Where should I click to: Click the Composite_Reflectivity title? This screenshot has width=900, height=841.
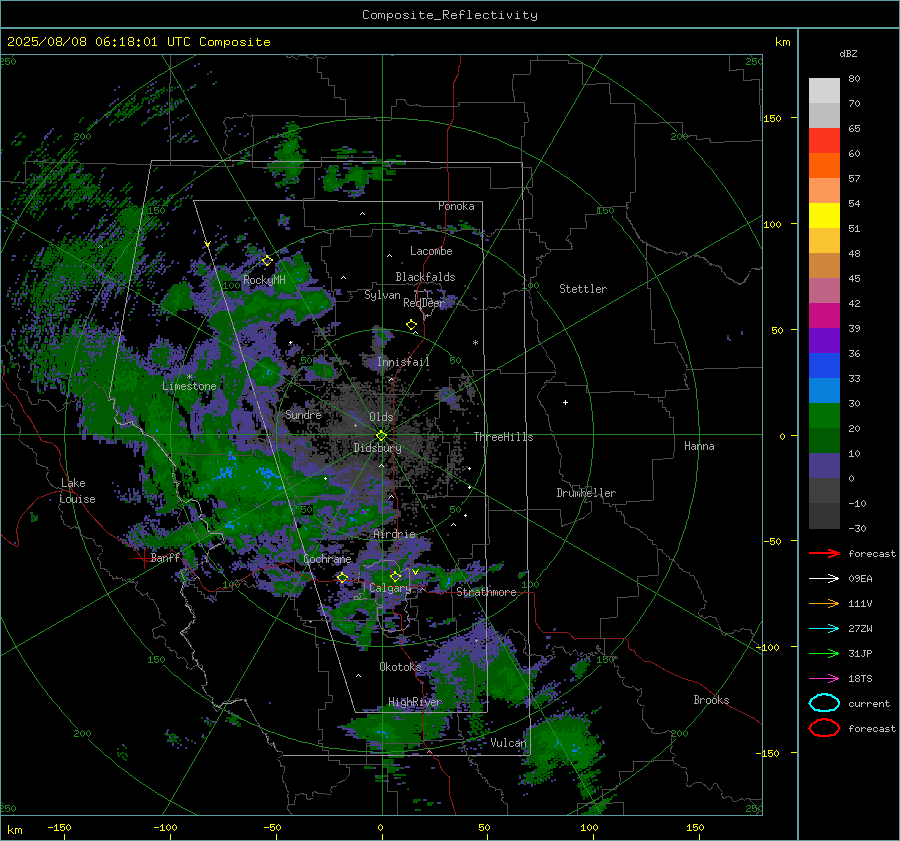point(449,15)
